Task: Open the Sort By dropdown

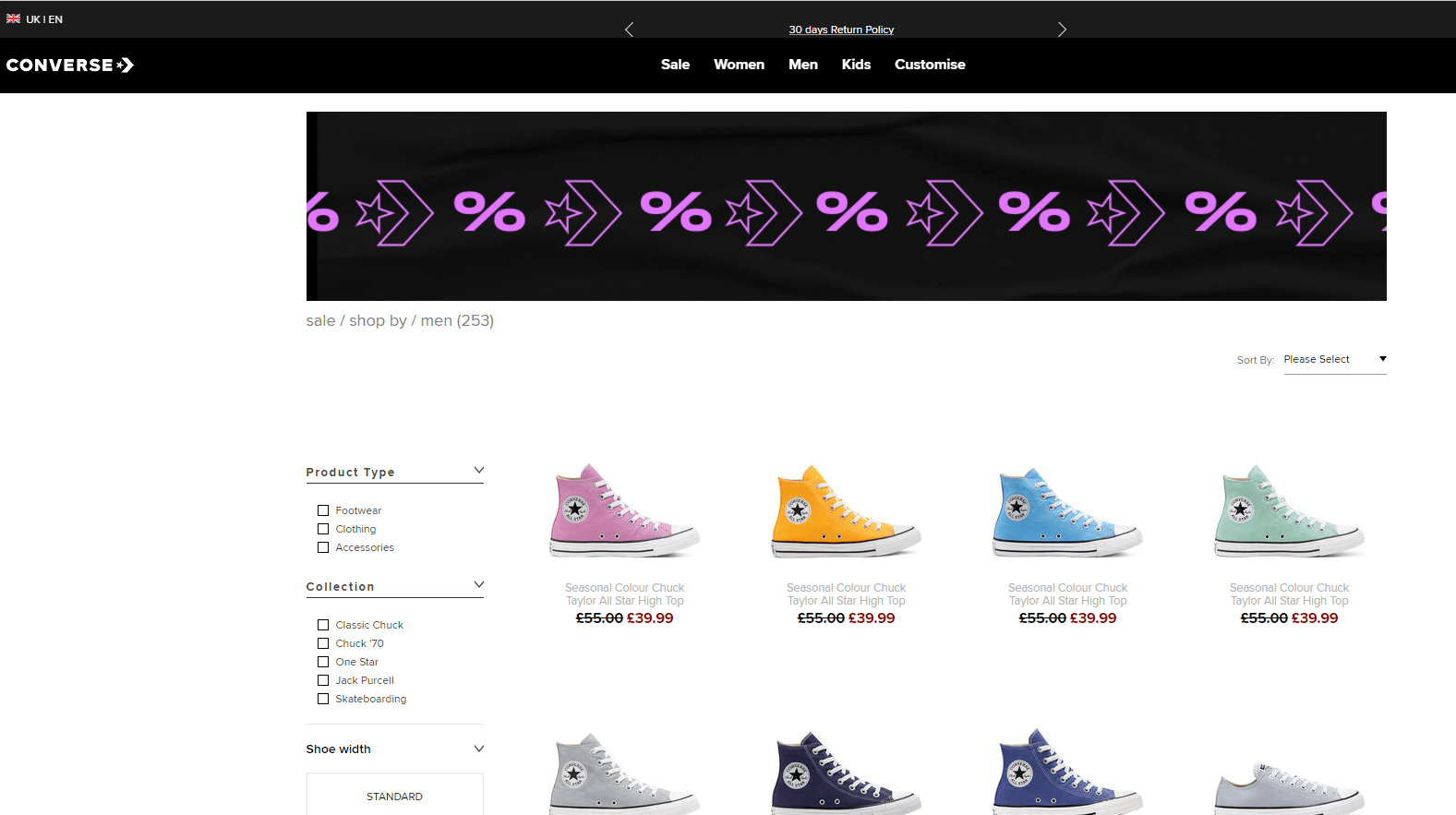Action: click(1335, 360)
